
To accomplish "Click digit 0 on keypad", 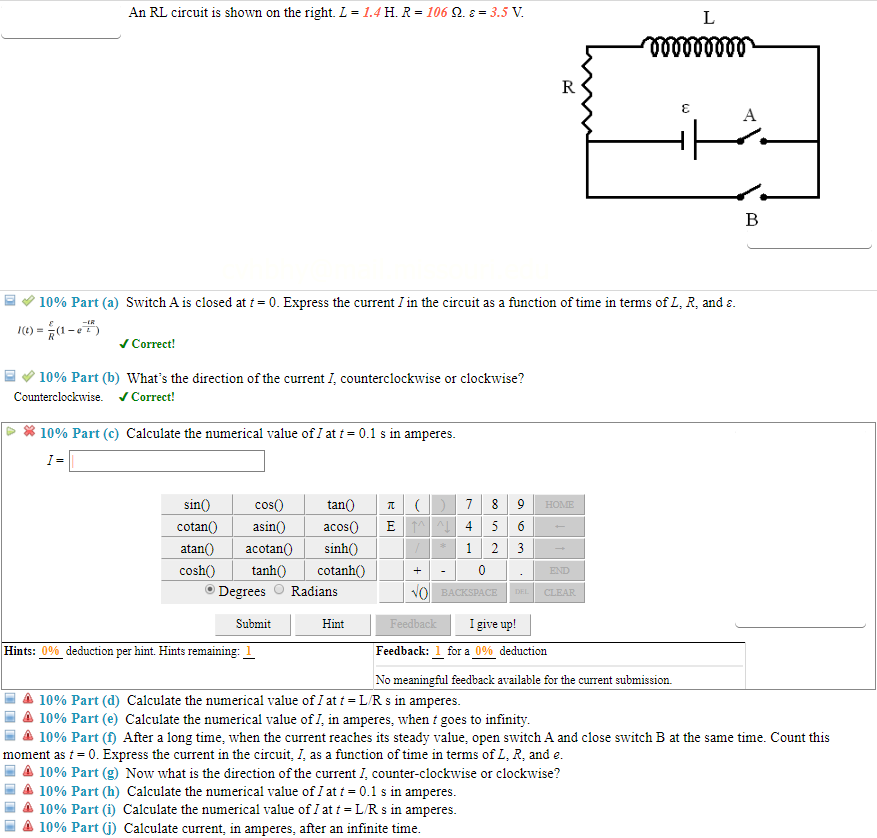I will click(x=482, y=571).
